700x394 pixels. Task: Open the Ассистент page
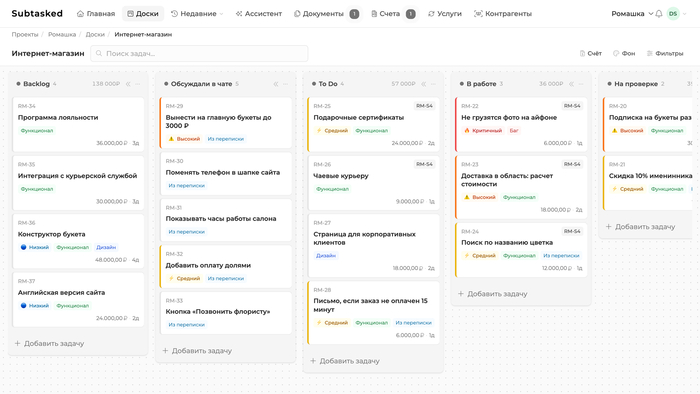click(259, 14)
